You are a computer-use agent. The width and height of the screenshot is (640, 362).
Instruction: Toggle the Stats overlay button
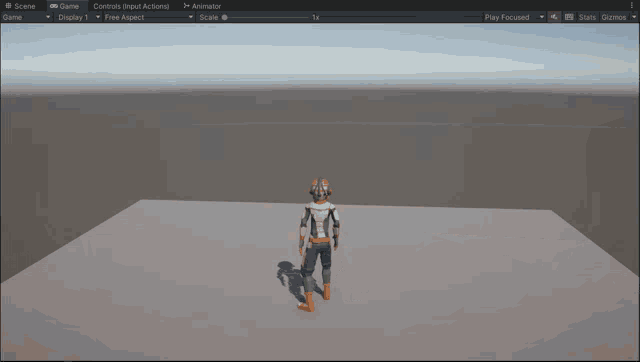587,17
